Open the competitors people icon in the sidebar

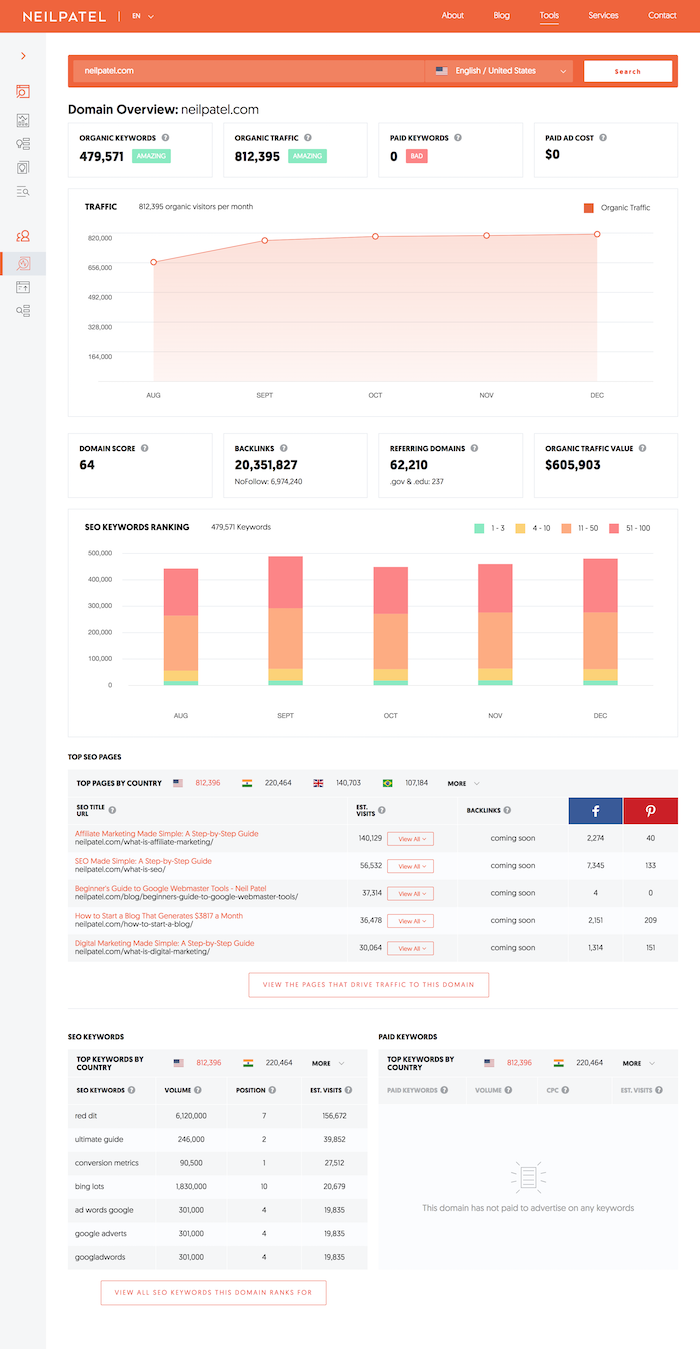pyautogui.click(x=23, y=236)
